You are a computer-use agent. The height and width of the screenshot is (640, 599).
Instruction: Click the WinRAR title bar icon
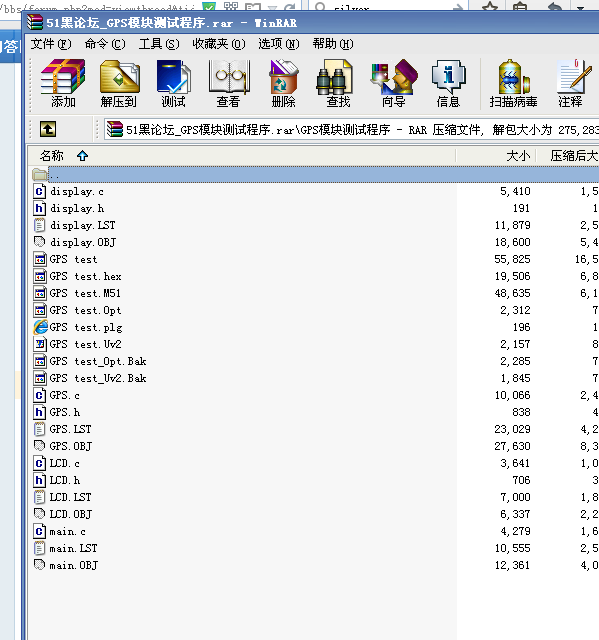[x=35, y=22]
